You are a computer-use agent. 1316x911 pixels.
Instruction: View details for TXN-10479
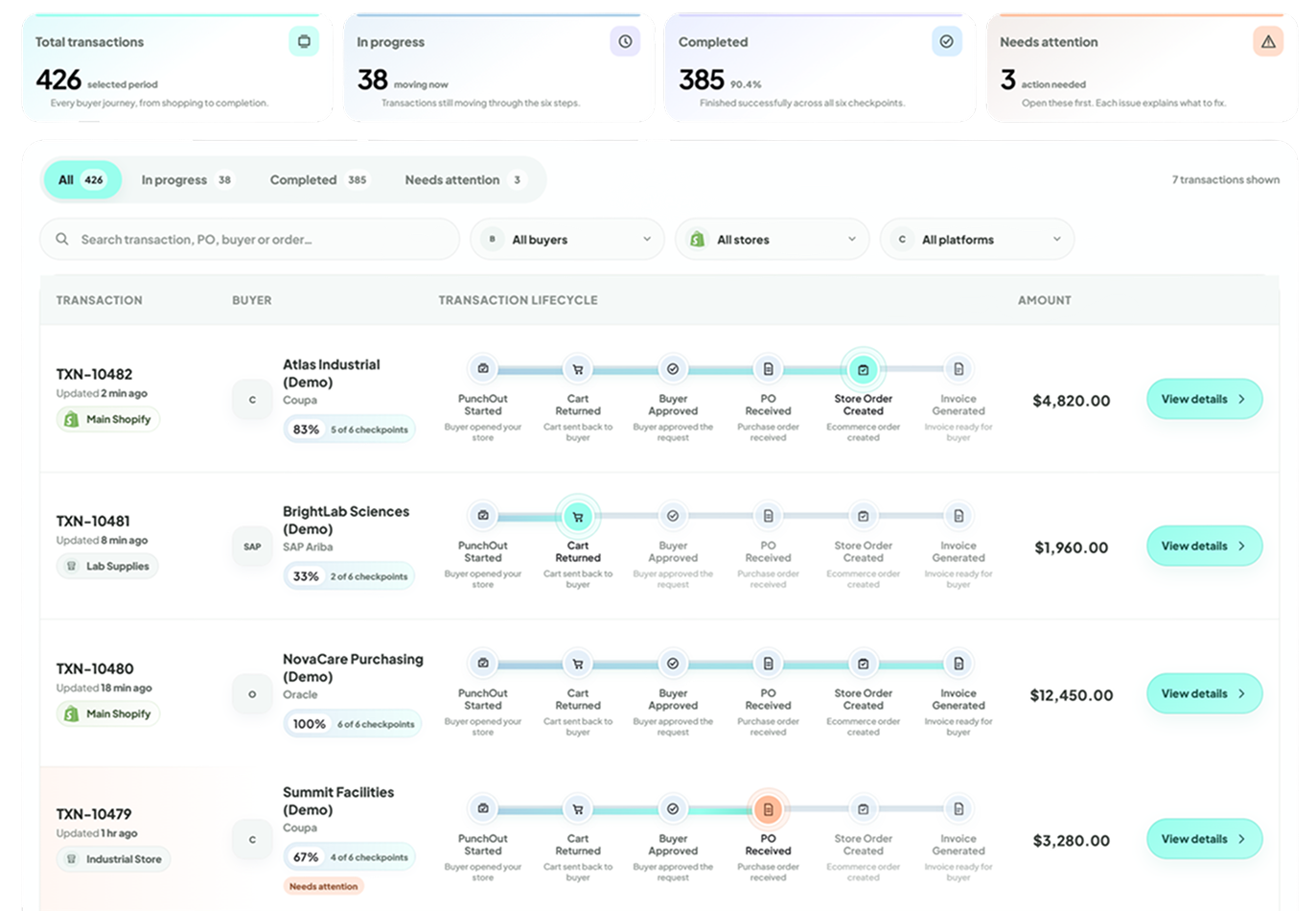1205,839
